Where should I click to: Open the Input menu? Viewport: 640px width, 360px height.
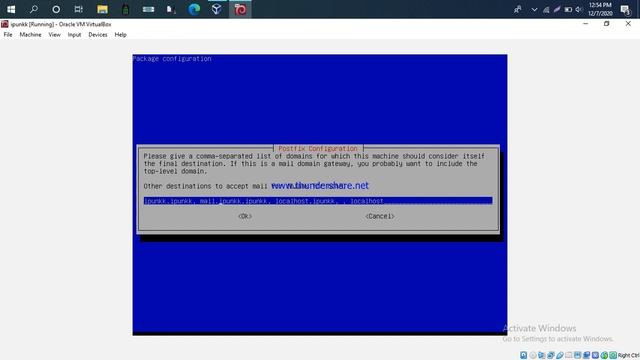74,35
